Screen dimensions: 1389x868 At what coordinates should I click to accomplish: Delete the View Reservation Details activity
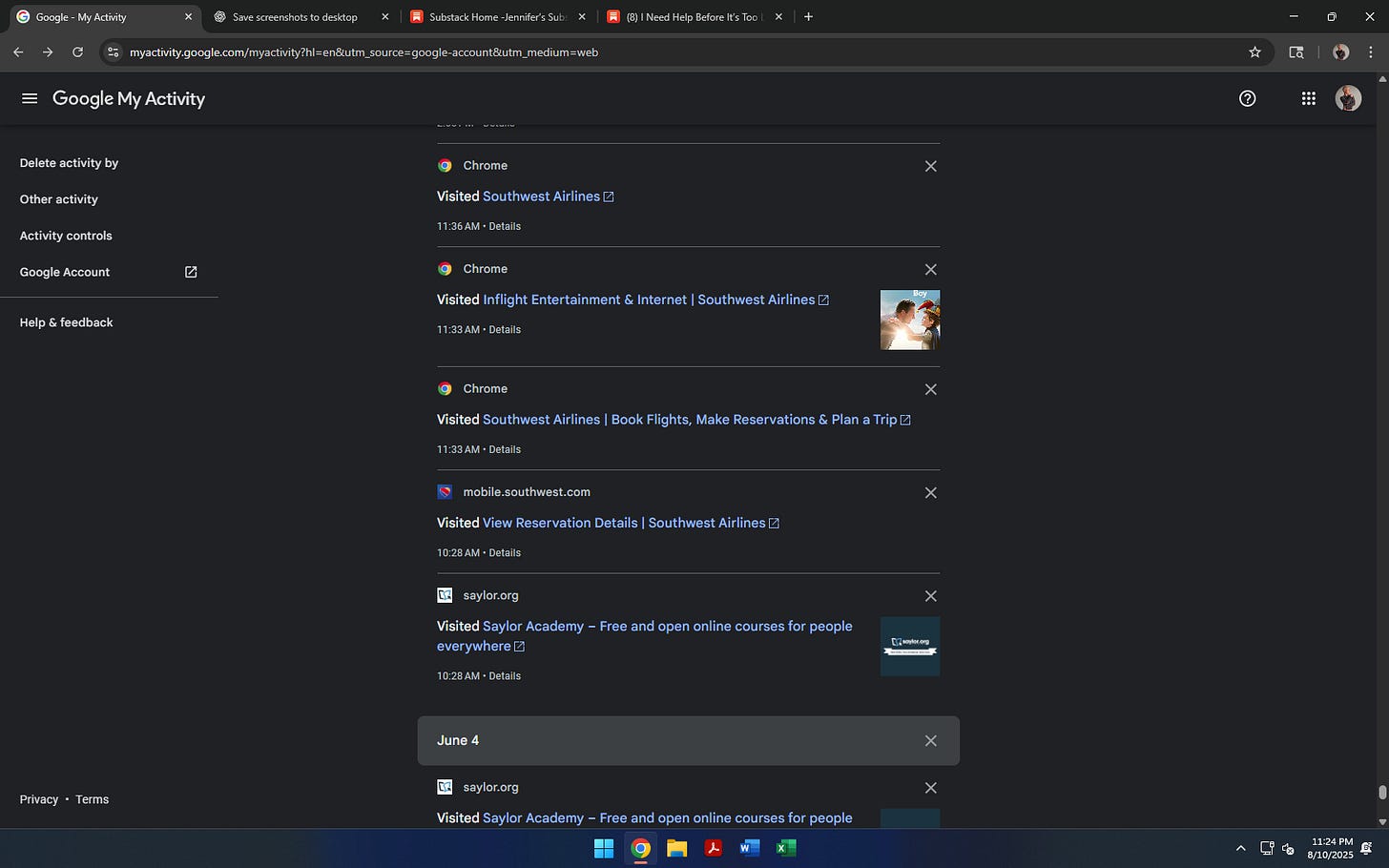coord(930,493)
